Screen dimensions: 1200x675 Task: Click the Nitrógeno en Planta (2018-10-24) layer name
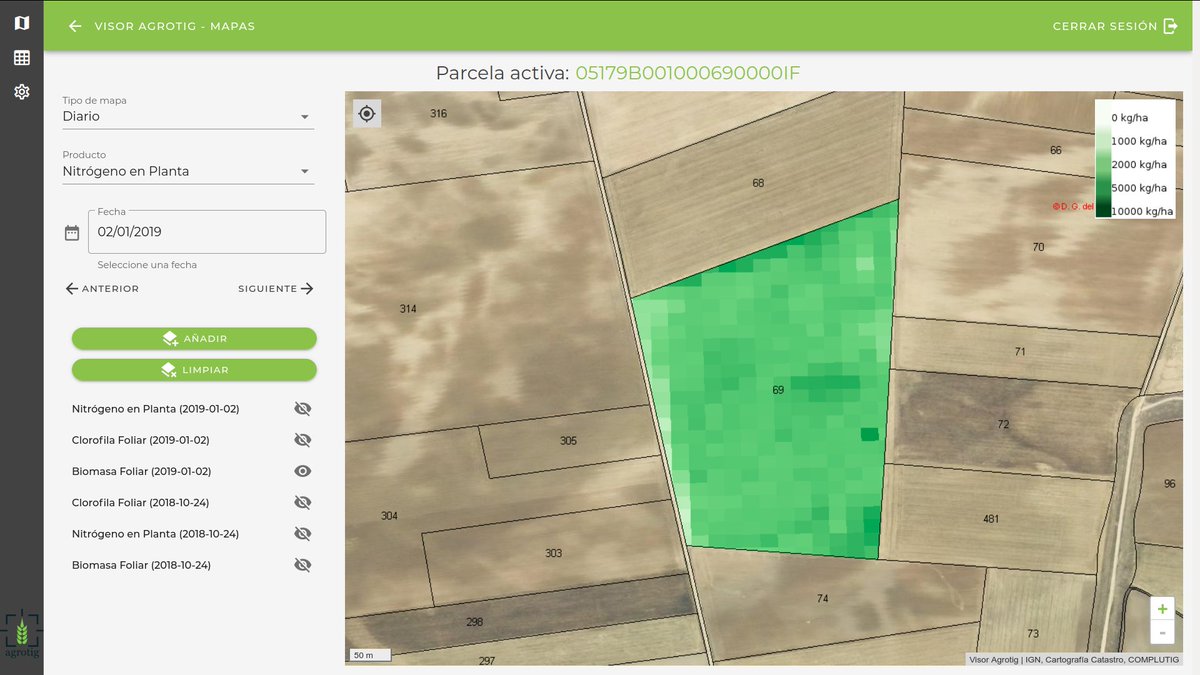[x=156, y=534]
